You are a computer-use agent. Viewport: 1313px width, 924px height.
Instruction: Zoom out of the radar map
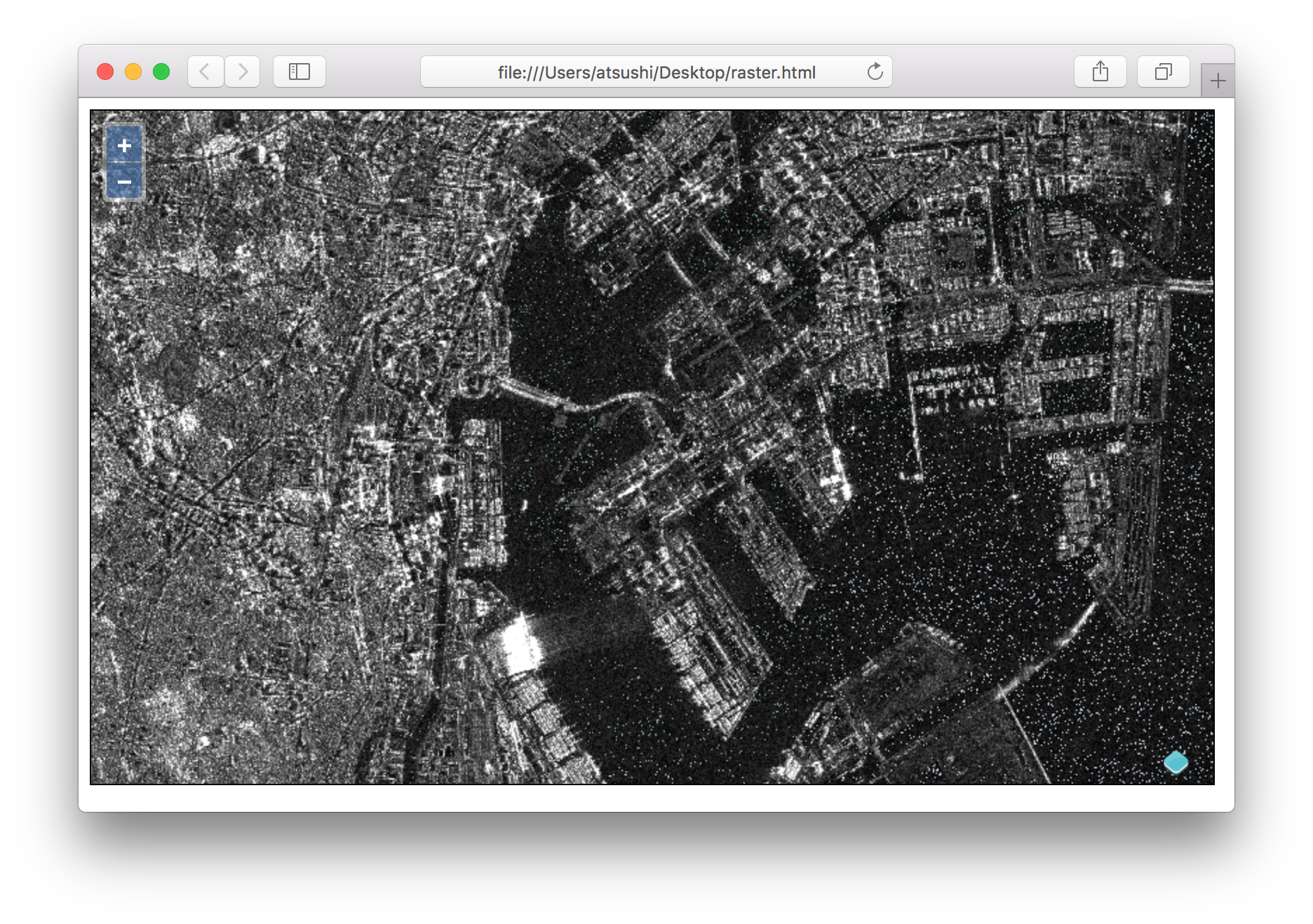click(x=124, y=182)
